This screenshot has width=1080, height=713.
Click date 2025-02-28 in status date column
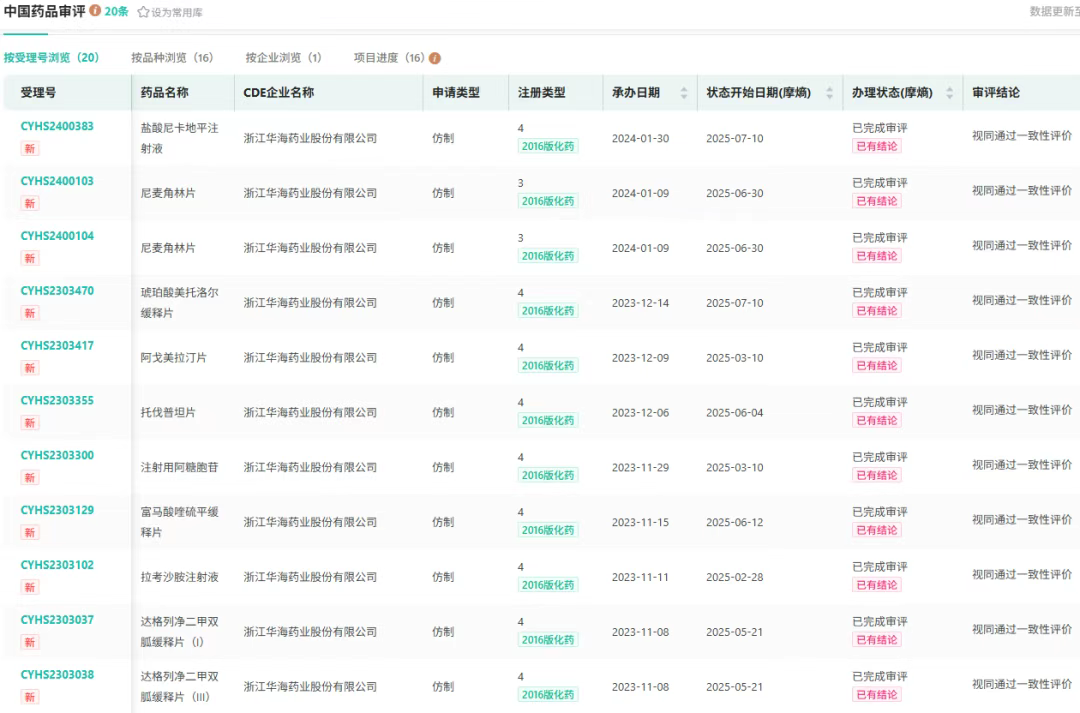coord(734,577)
